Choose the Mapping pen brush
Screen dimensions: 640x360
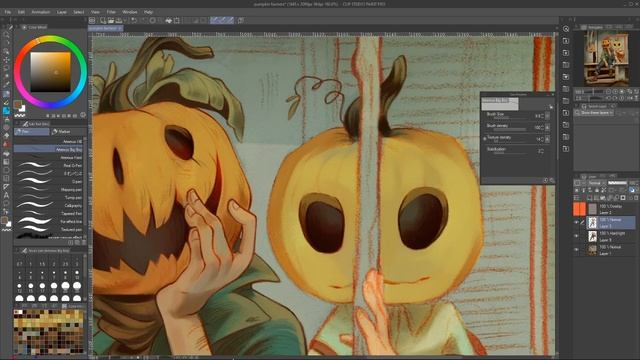[49, 189]
